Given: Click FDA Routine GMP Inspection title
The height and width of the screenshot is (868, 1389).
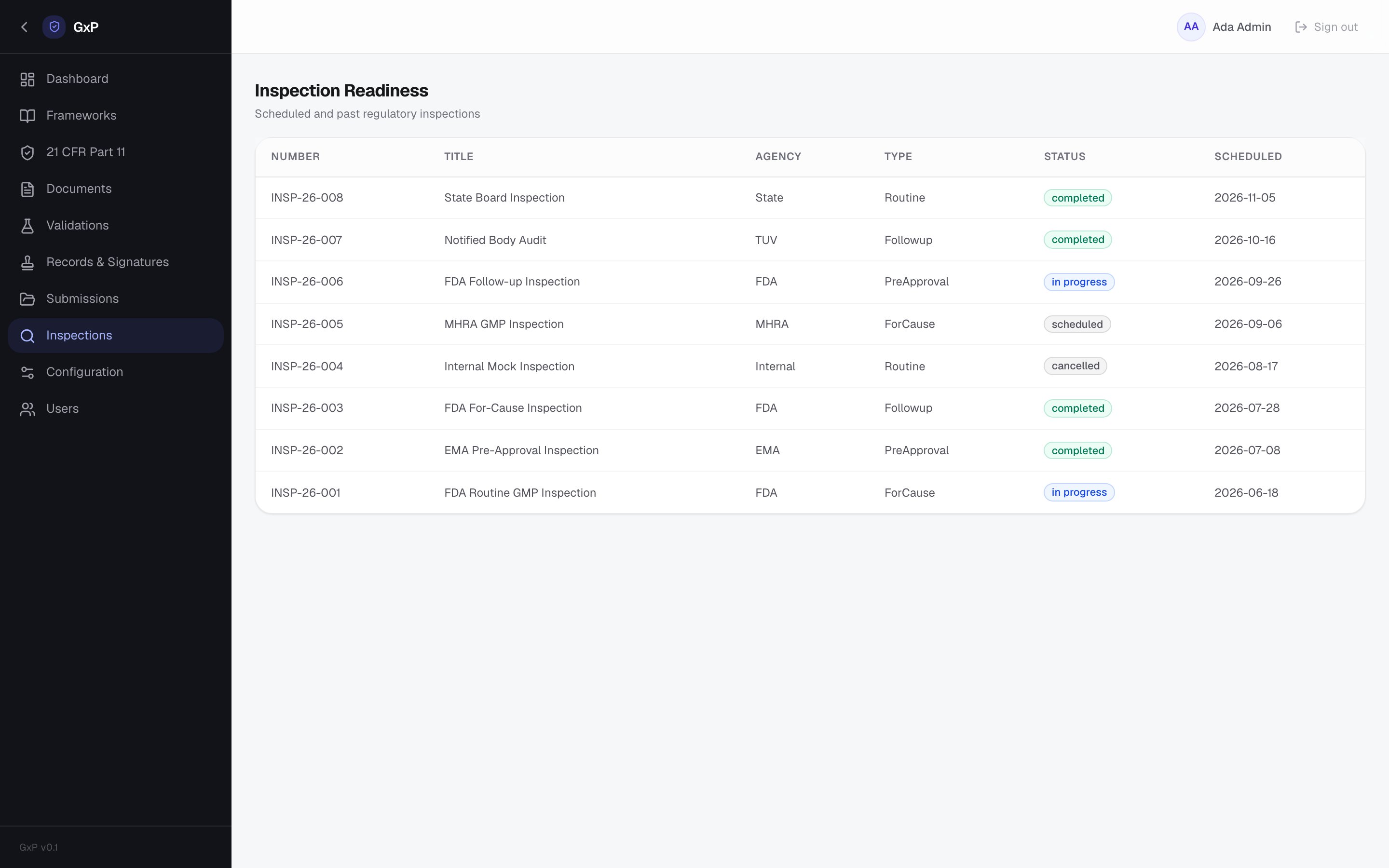Looking at the screenshot, I should (520, 492).
